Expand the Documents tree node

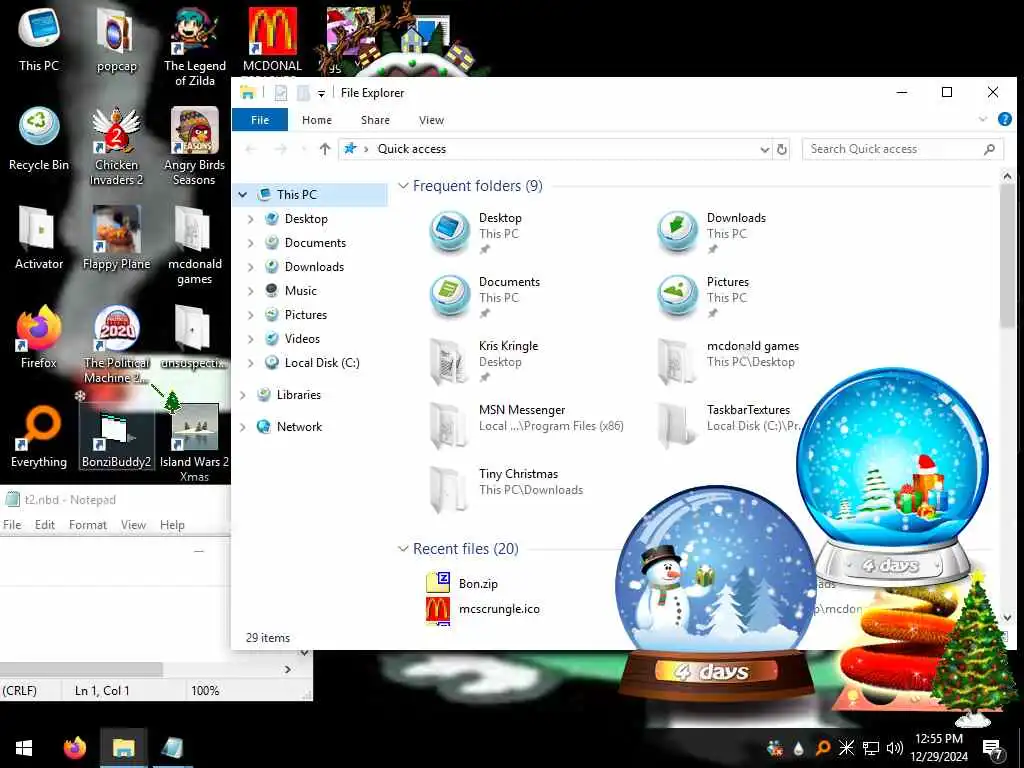pyautogui.click(x=251, y=243)
